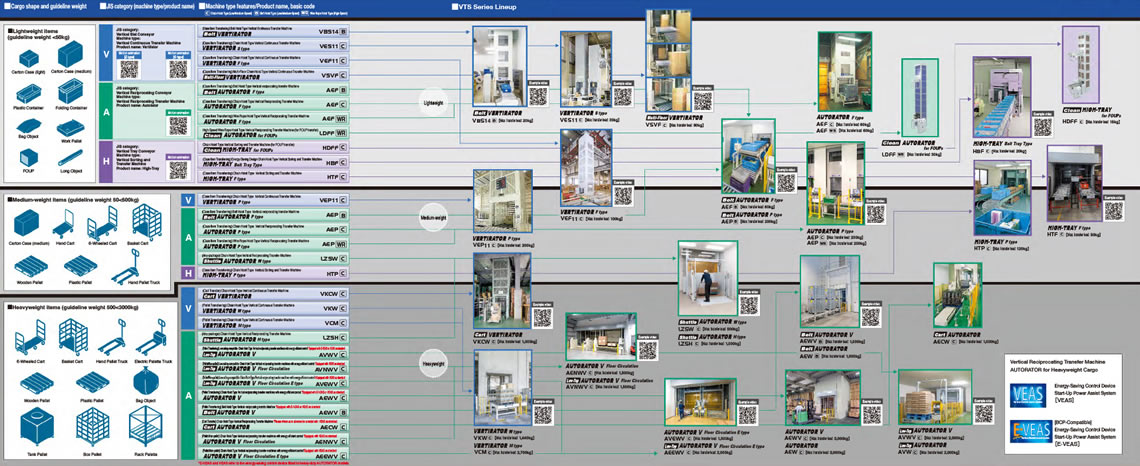Open the VEP11 VERTIRATOR P type photo
The image size is (1140, 466).
coord(502,201)
